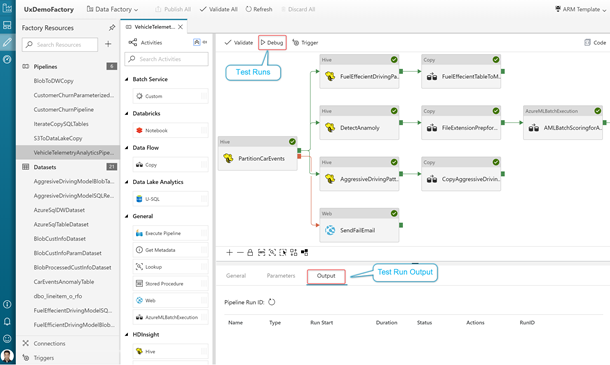610x365 pixels.
Task: Open the Data Factory dropdown
Action: (x=112, y=9)
